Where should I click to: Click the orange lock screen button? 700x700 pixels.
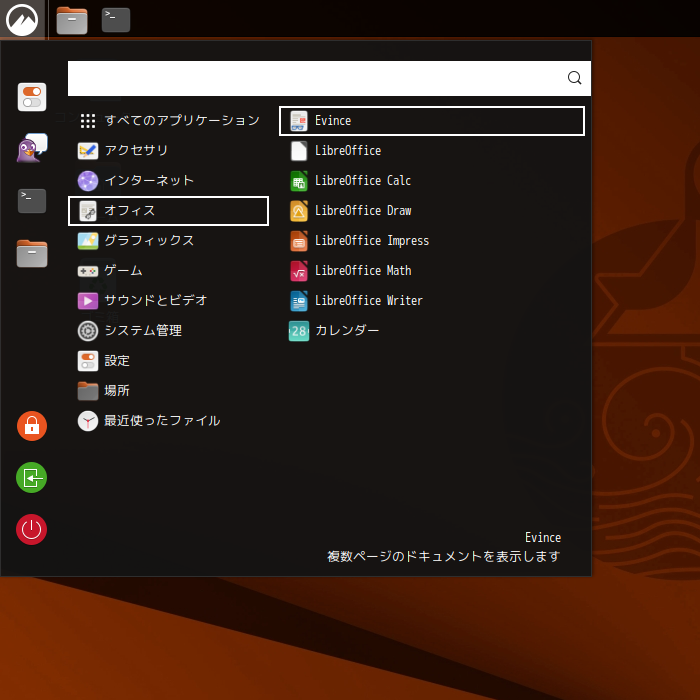[x=32, y=426]
